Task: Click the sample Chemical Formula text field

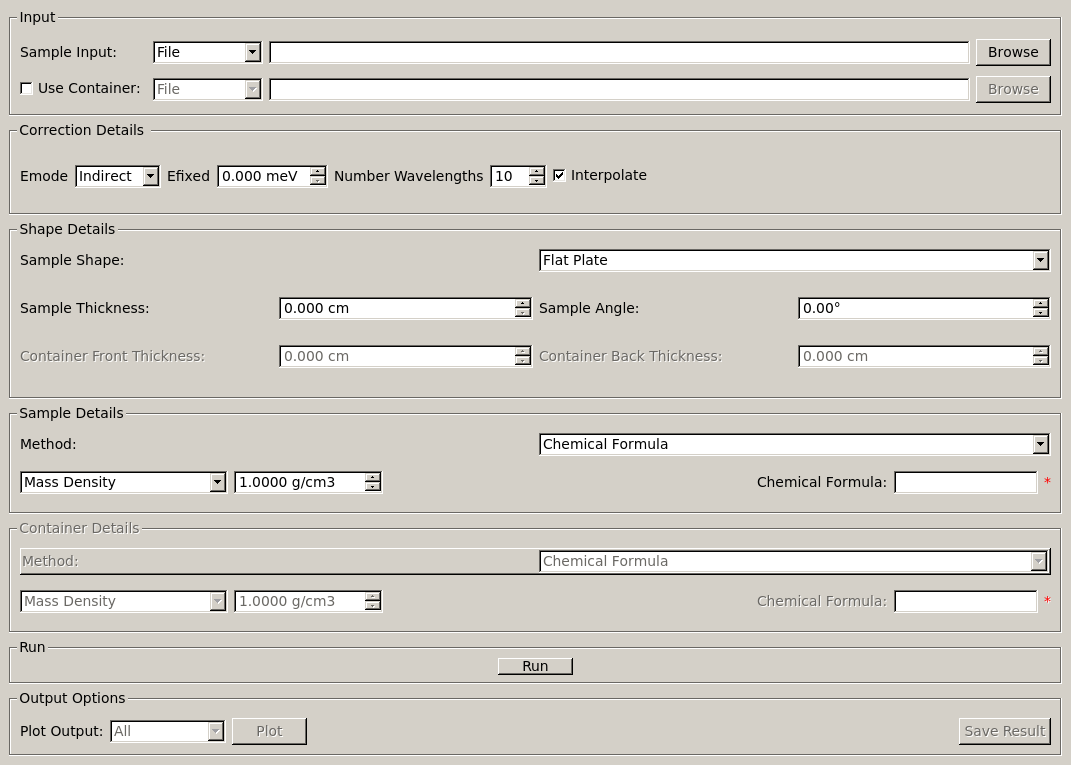Action: click(x=965, y=482)
